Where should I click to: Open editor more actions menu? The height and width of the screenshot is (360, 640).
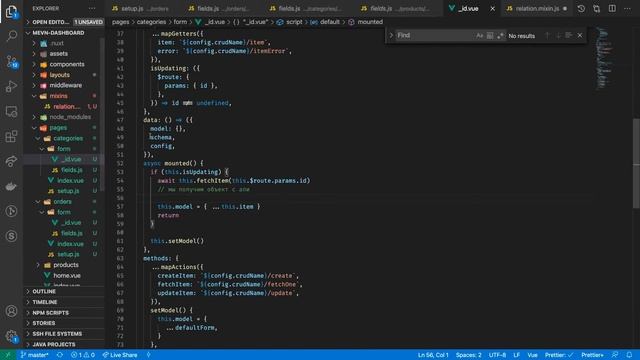627,8
